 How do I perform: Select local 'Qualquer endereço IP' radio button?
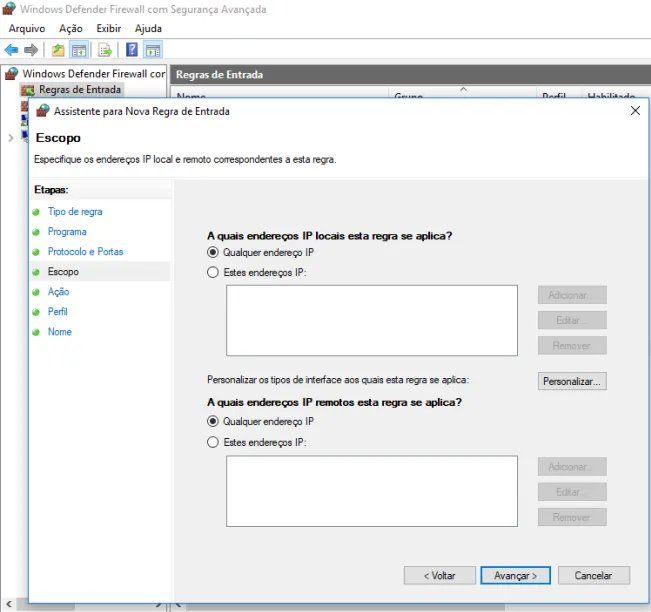click(213, 252)
